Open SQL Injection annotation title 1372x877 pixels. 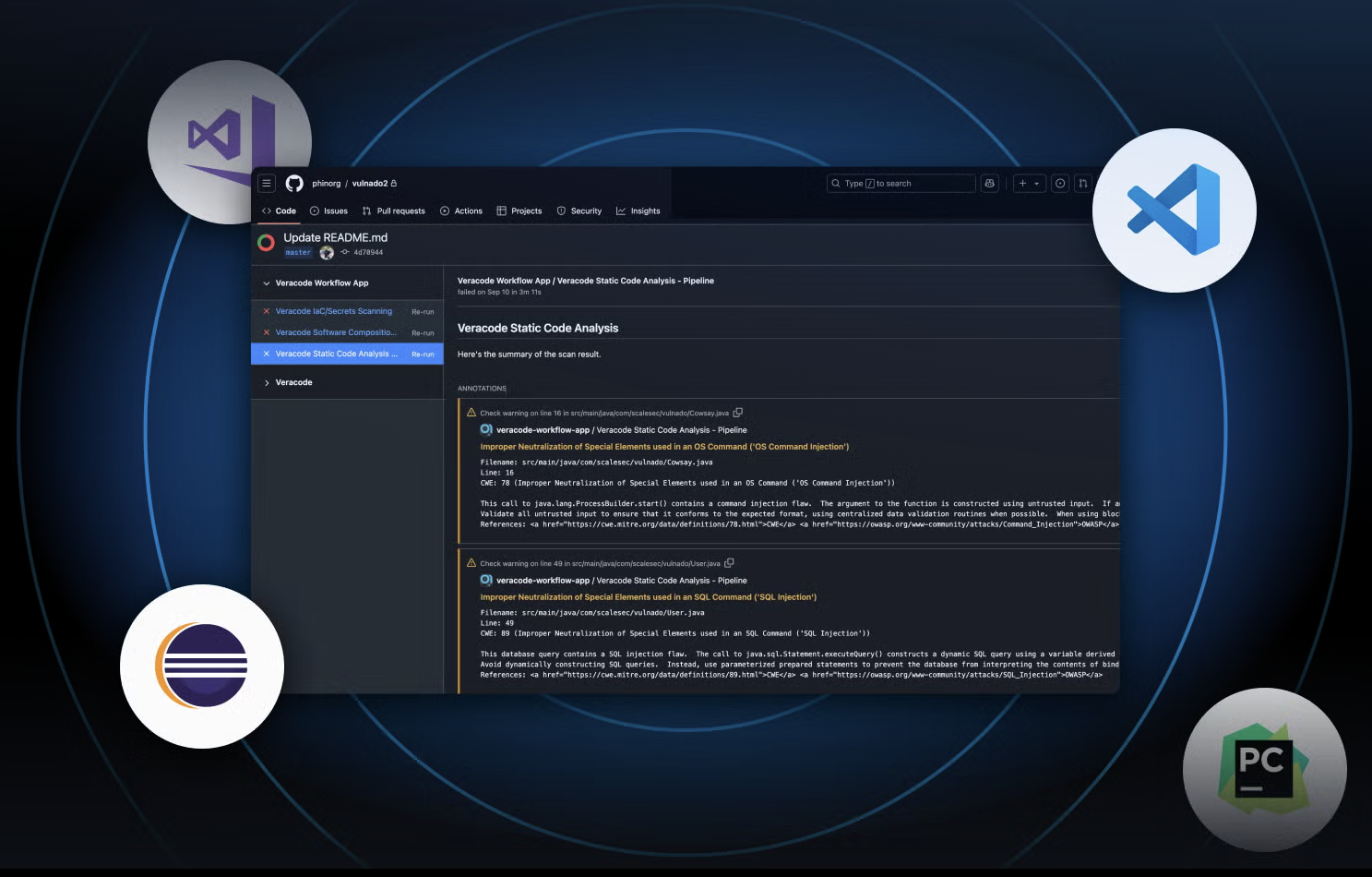pos(649,597)
